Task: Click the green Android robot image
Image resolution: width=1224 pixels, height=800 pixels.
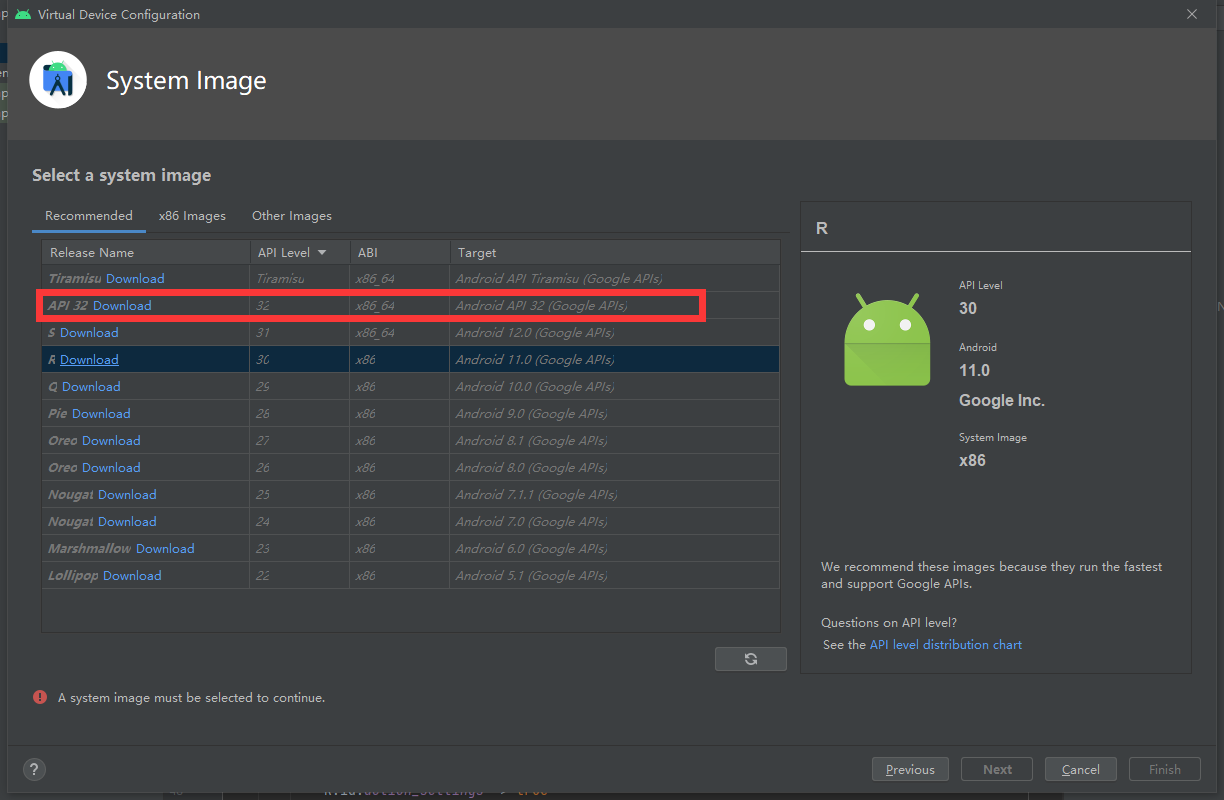Action: 886,339
